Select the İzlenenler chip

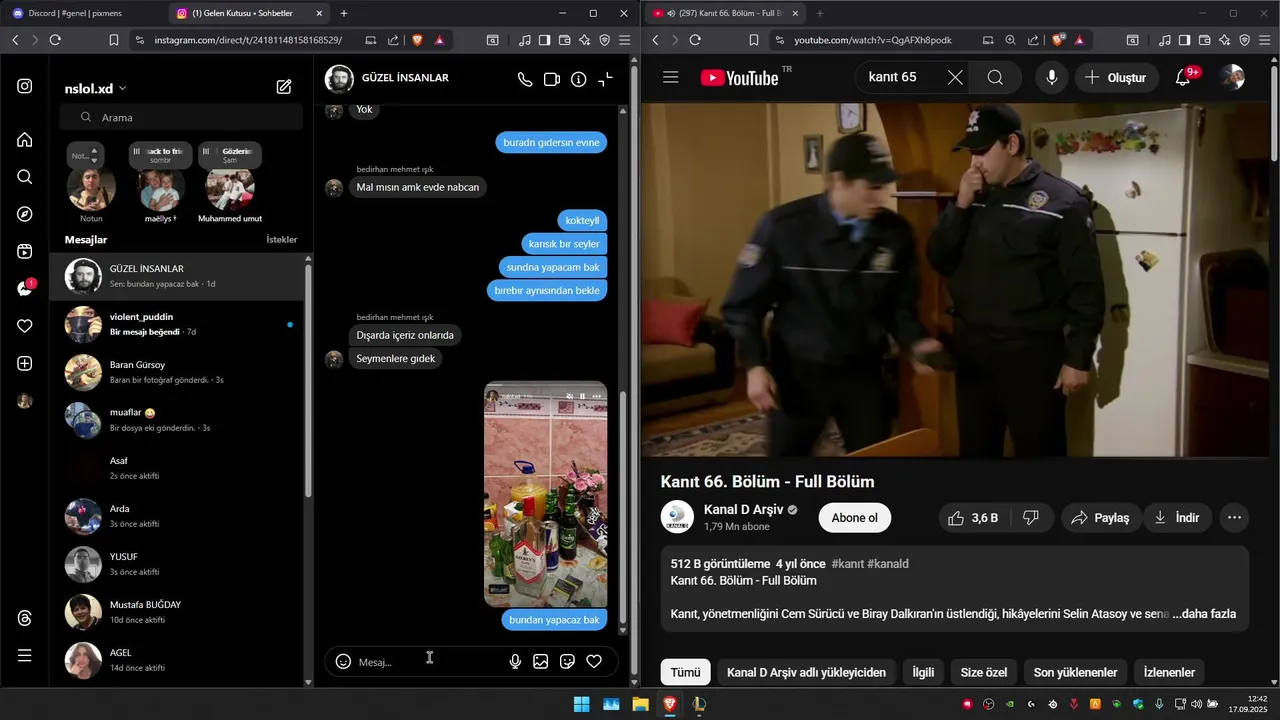pos(1169,672)
